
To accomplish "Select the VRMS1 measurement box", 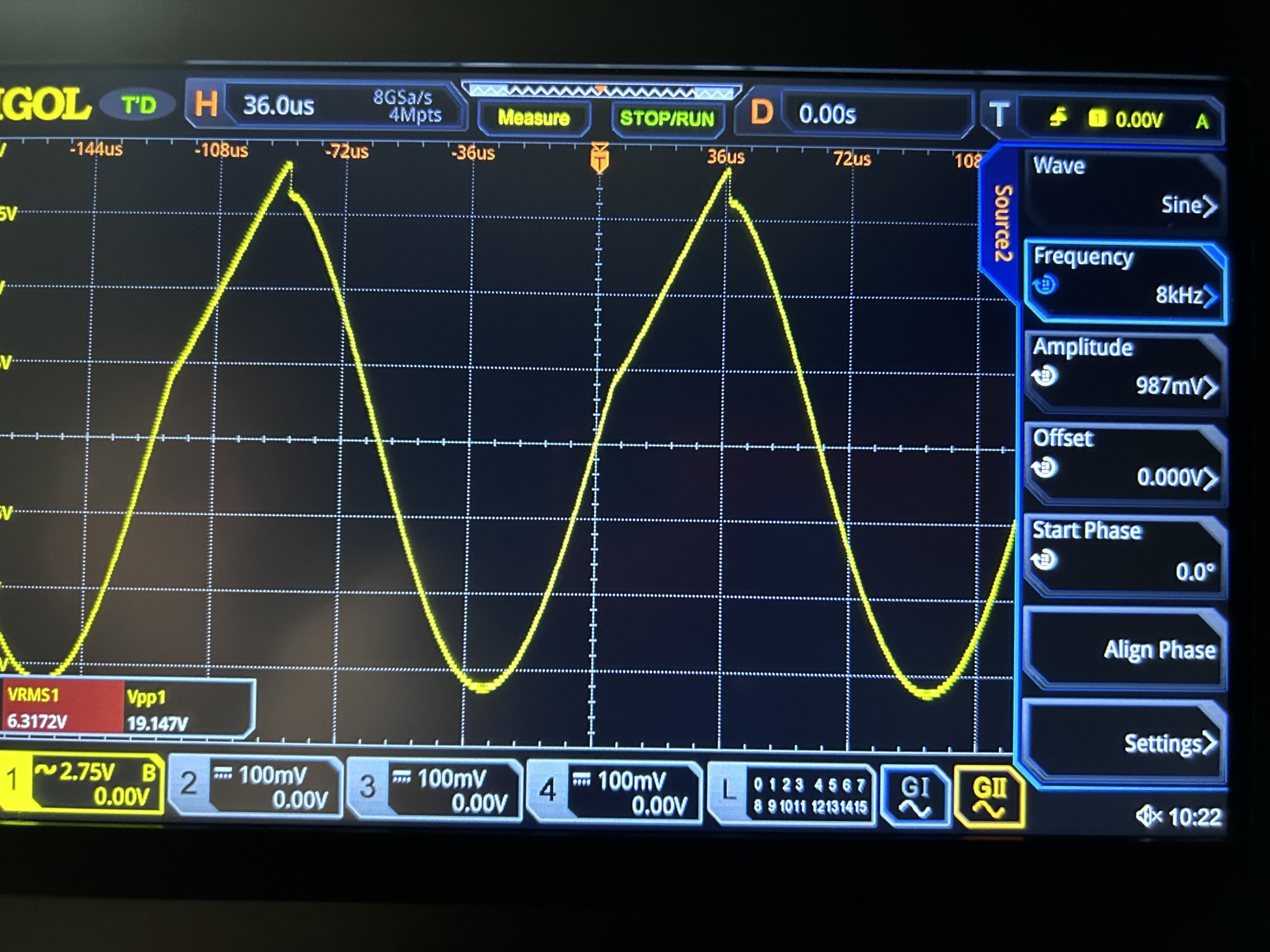I will point(62,707).
